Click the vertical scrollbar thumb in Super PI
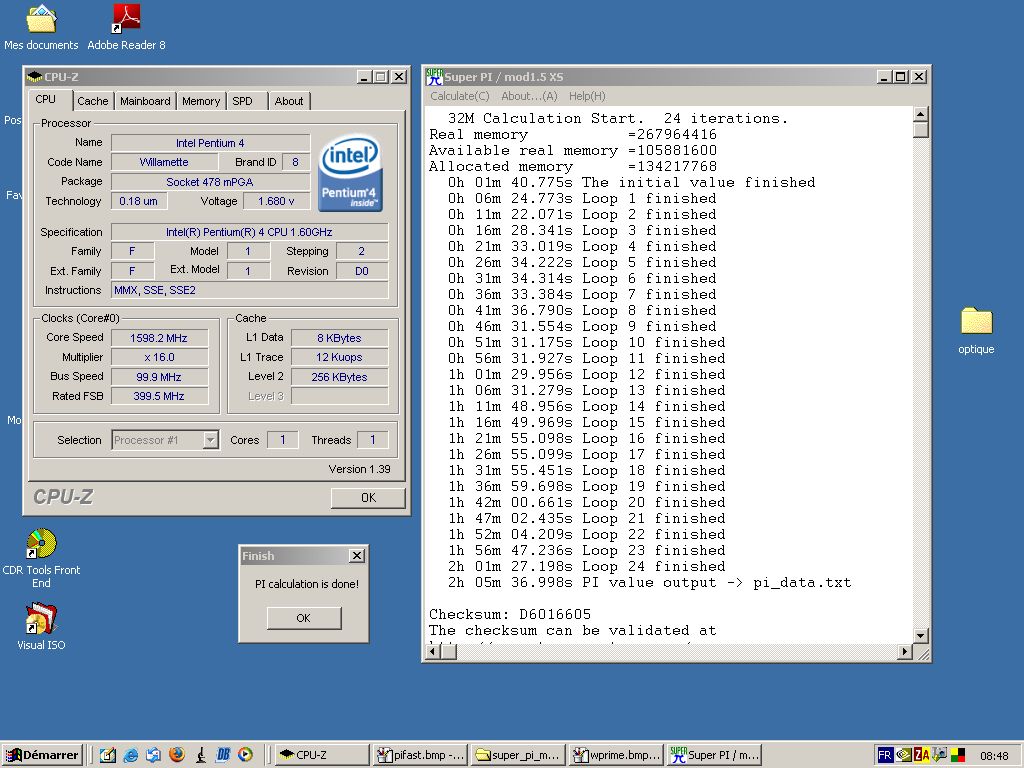The height and width of the screenshot is (768, 1024). 921,130
